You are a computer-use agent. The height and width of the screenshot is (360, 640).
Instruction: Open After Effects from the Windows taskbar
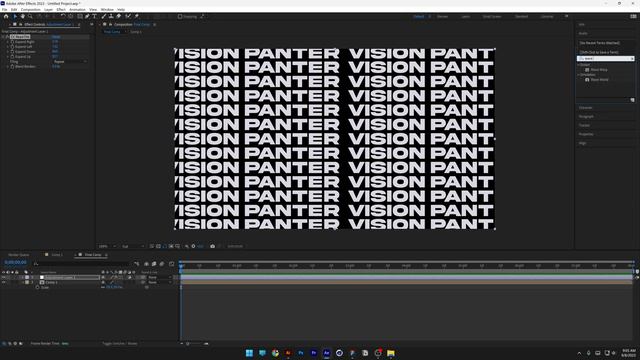point(327,353)
